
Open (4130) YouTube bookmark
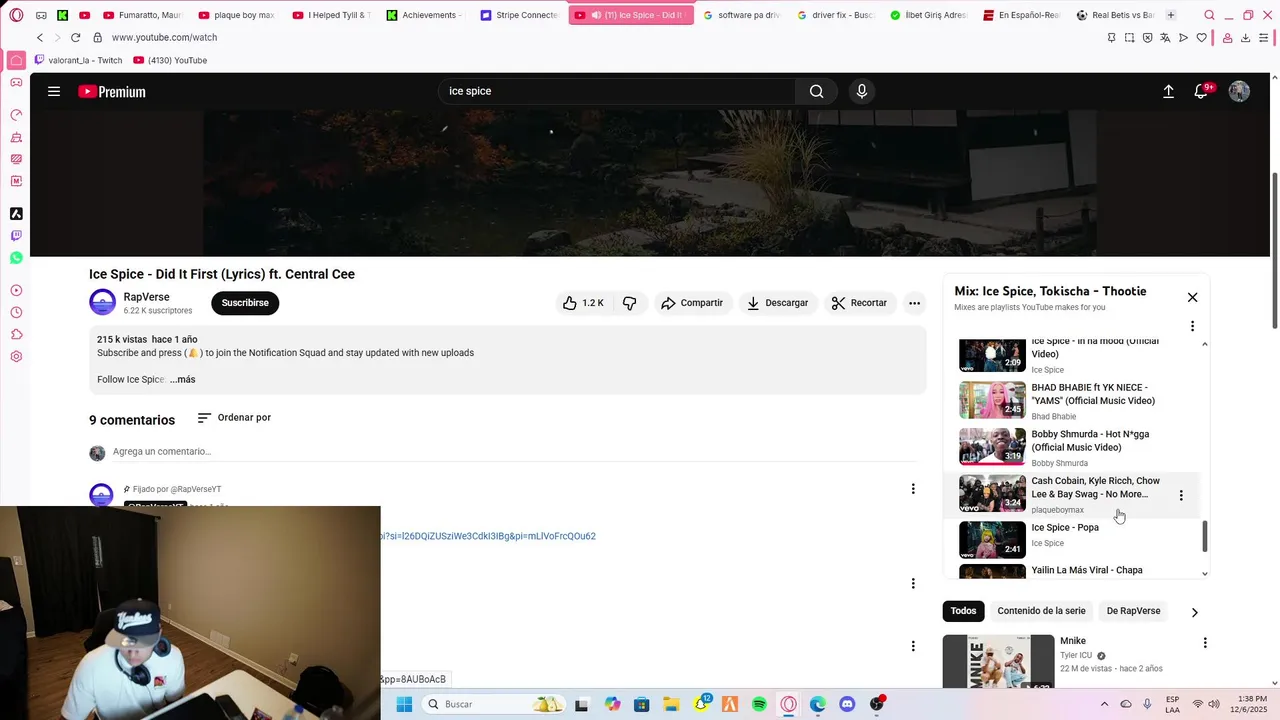(170, 60)
